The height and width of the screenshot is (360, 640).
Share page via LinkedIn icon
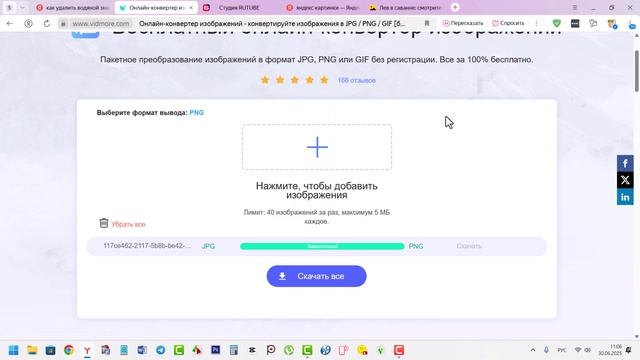point(625,197)
